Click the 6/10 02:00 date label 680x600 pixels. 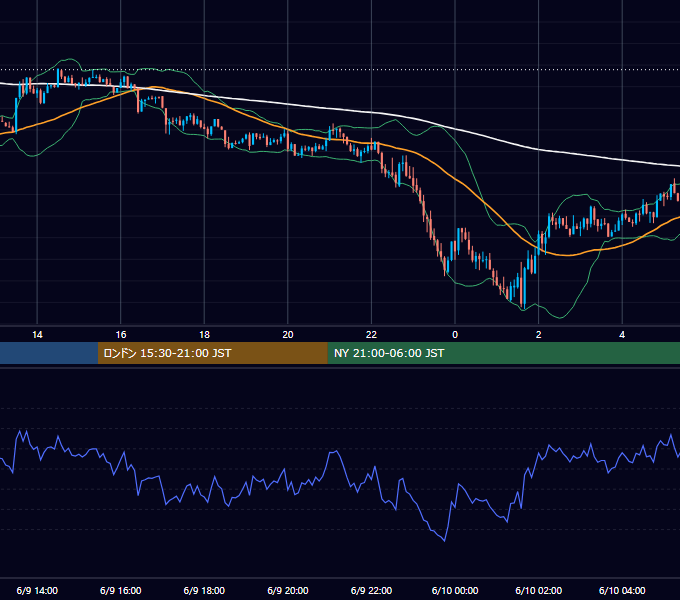click(x=539, y=590)
